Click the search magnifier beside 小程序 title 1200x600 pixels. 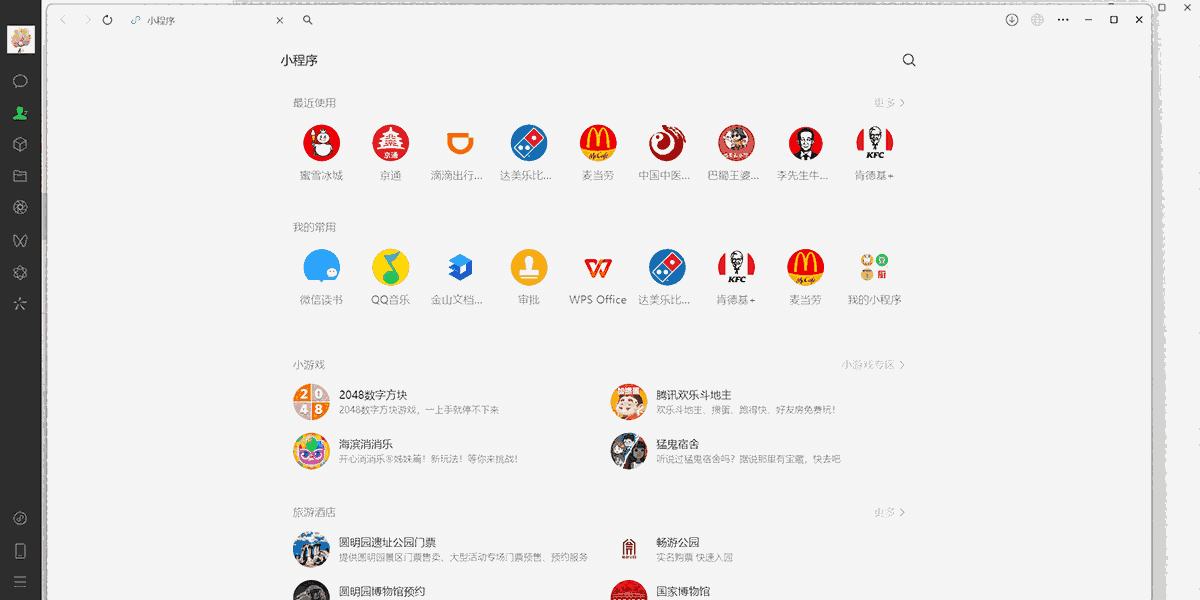coord(908,60)
